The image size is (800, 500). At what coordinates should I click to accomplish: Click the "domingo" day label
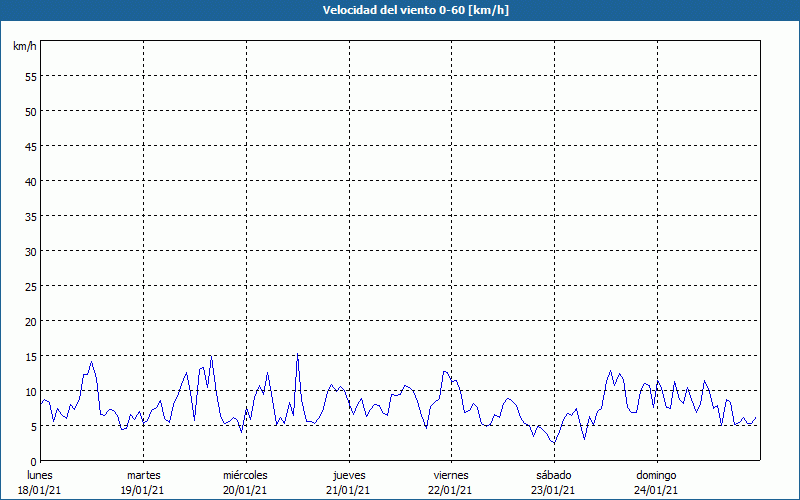(x=656, y=475)
